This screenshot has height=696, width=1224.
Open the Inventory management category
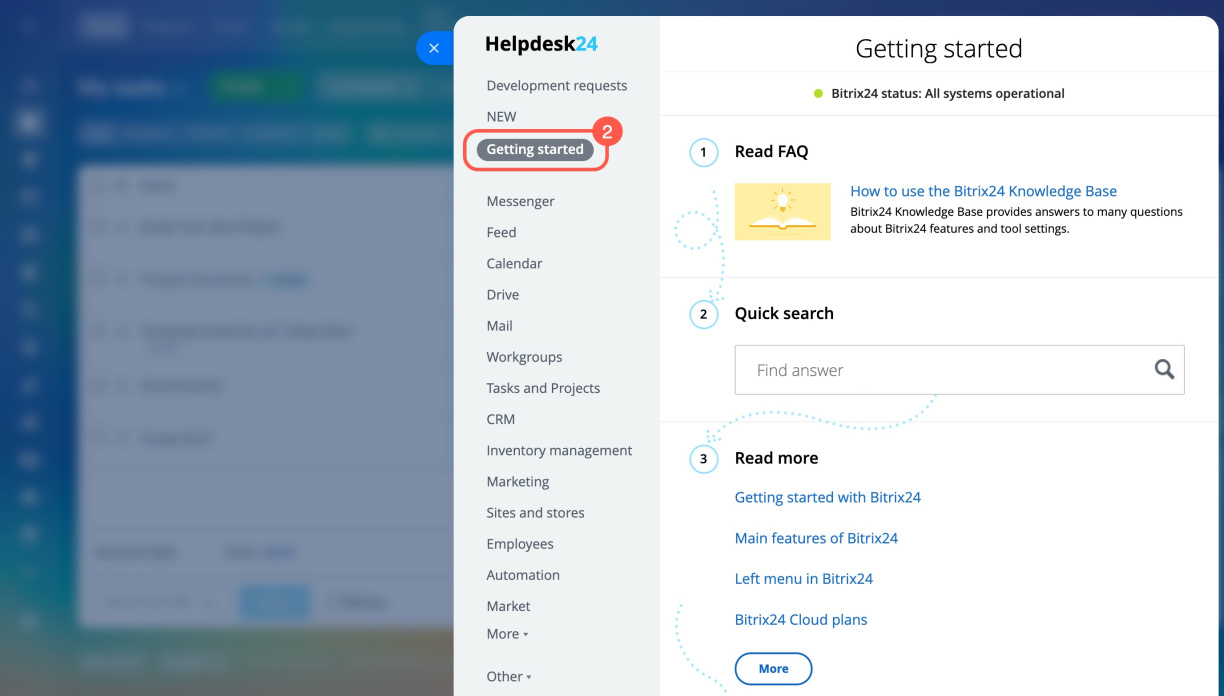pyautogui.click(x=559, y=450)
